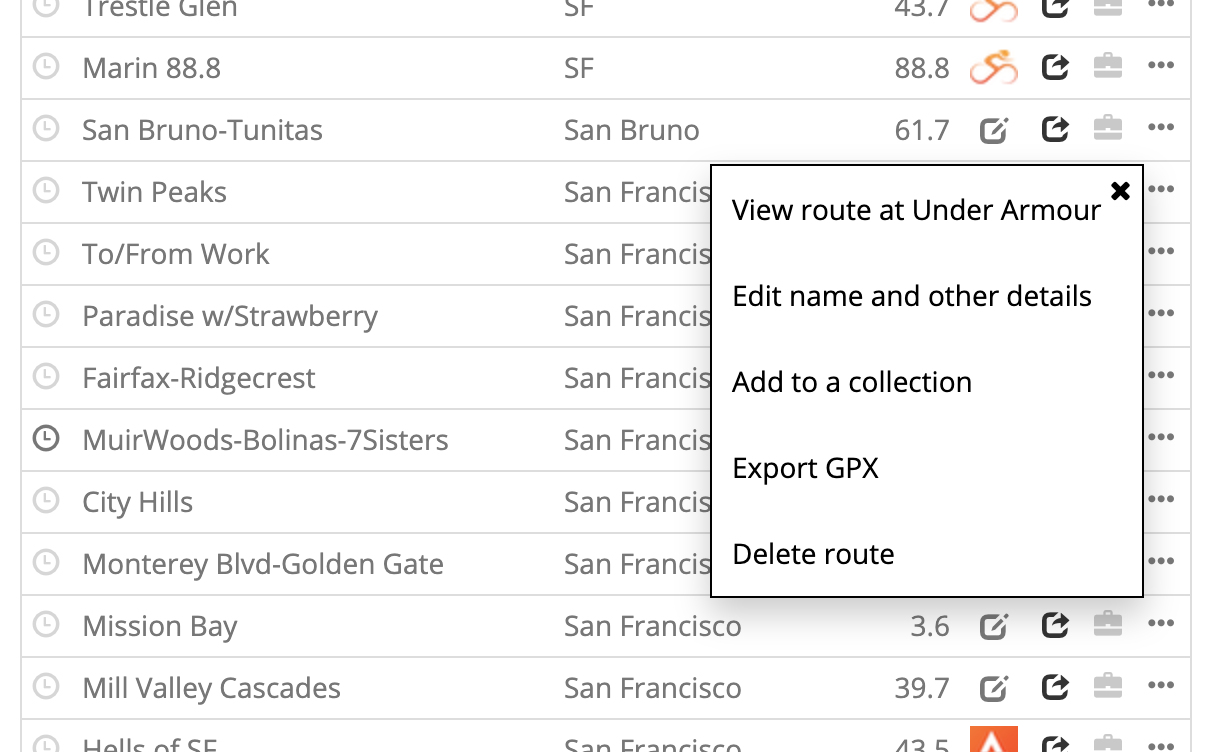
Task: Click Edit name and other details
Action: (x=912, y=296)
